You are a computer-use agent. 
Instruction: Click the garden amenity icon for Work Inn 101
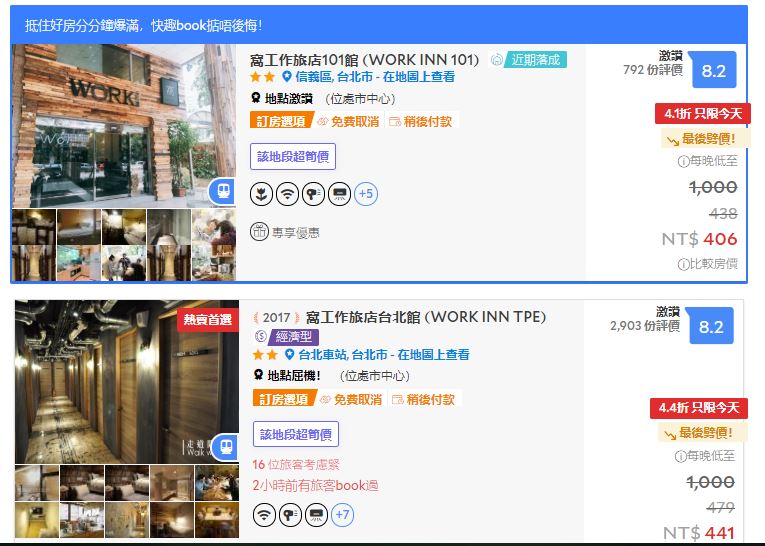[262, 194]
